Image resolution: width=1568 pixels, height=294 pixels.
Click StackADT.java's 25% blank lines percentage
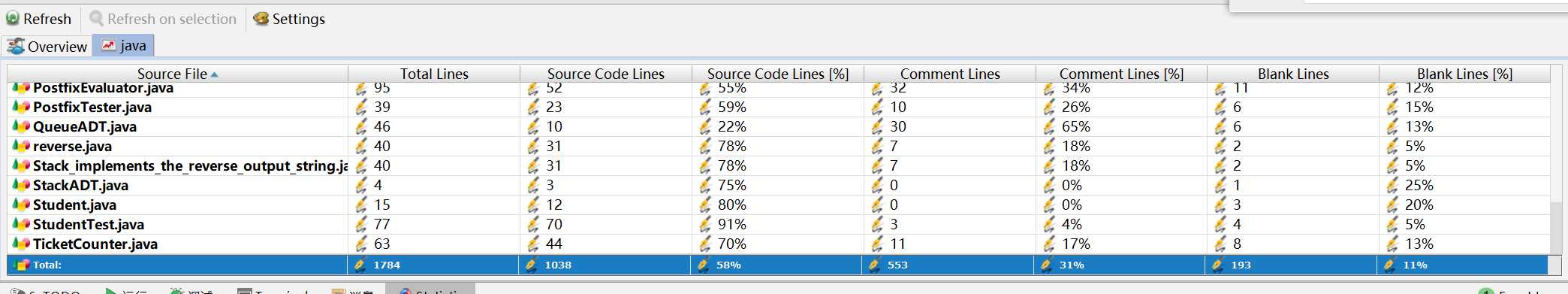point(1419,185)
